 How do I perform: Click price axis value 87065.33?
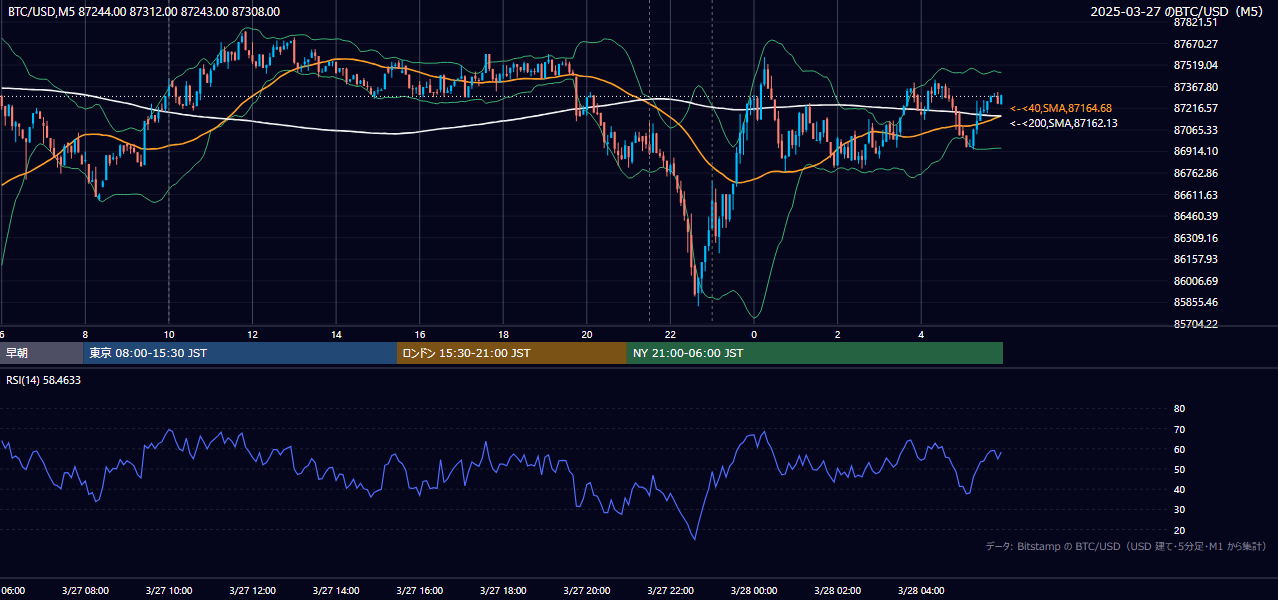pyautogui.click(x=1196, y=130)
